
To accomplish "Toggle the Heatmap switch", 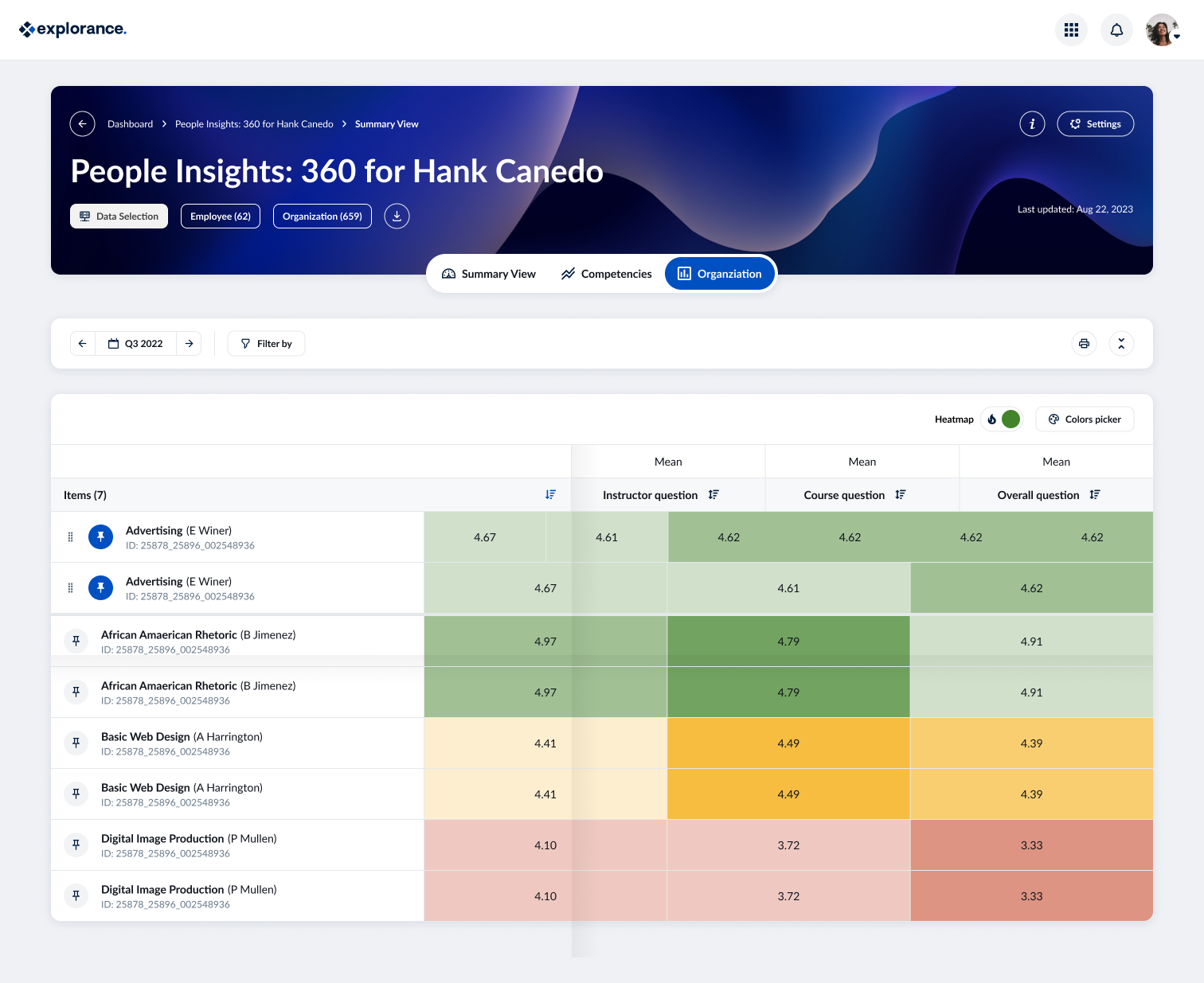I will click(1002, 419).
